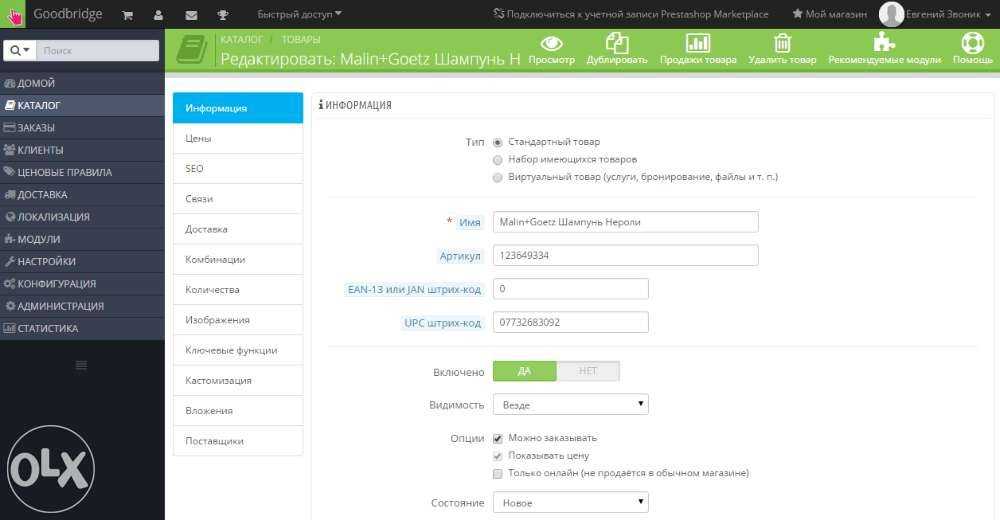
Task: Open Каталог in the sidebar
Action: pyautogui.click(x=82, y=105)
